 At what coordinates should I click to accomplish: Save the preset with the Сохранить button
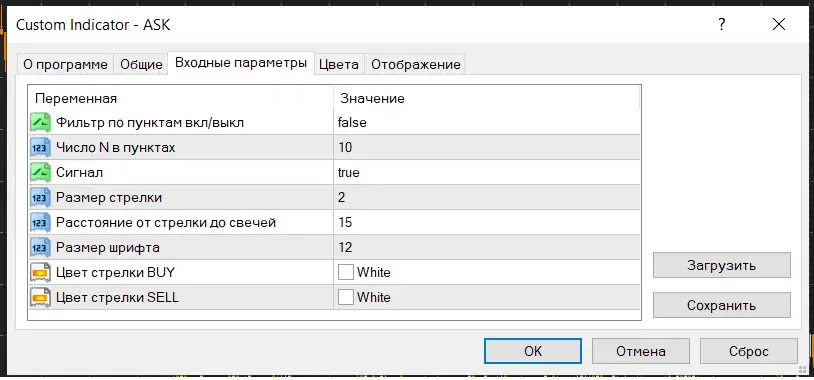point(722,305)
